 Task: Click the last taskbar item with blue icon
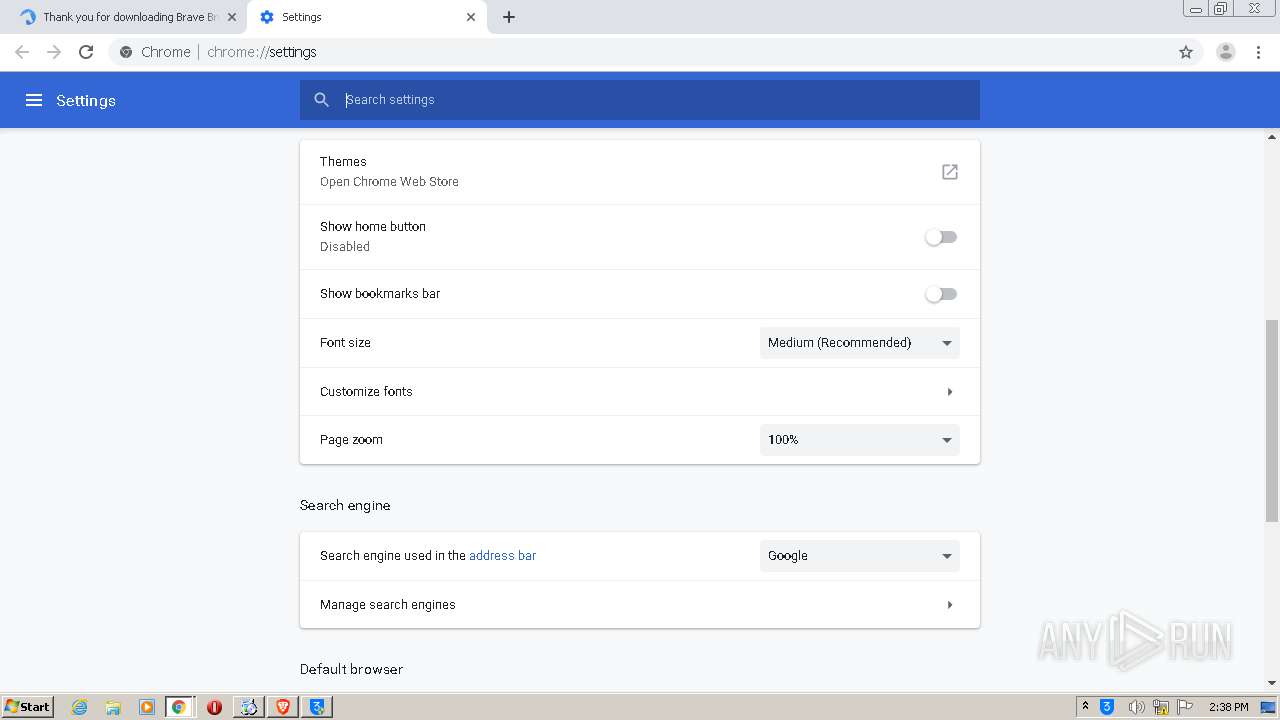coord(318,707)
